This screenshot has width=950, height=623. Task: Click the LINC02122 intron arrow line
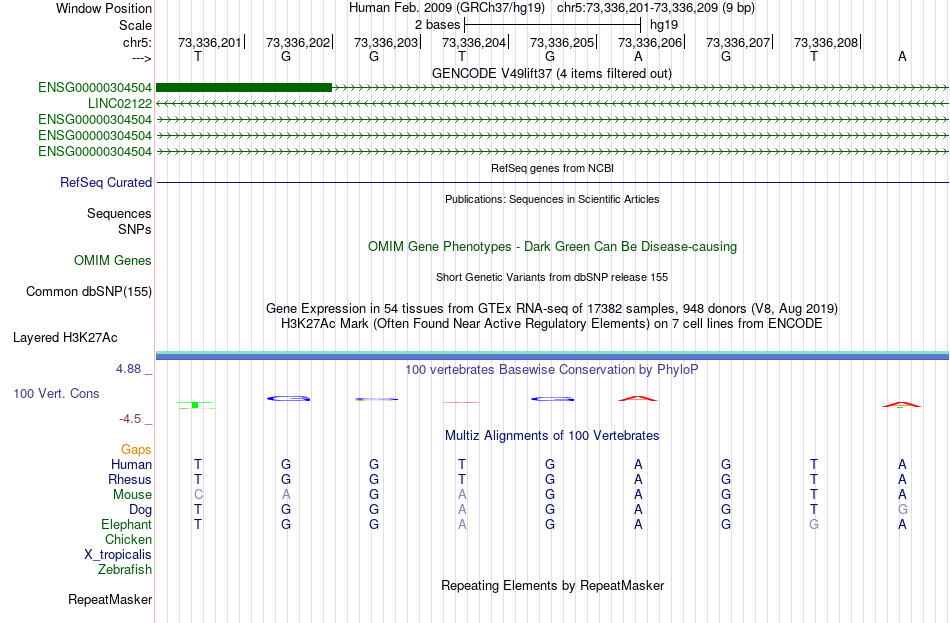552,104
